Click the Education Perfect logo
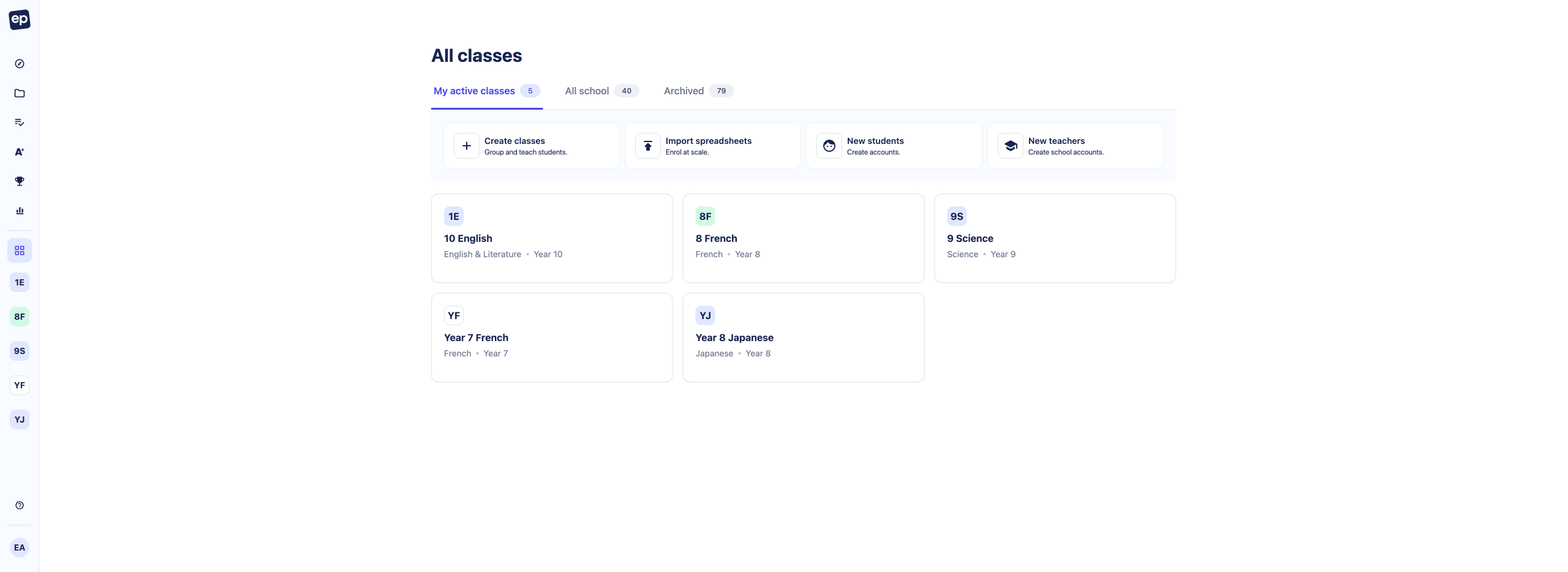Image resolution: width=1568 pixels, height=572 pixels. point(20,20)
